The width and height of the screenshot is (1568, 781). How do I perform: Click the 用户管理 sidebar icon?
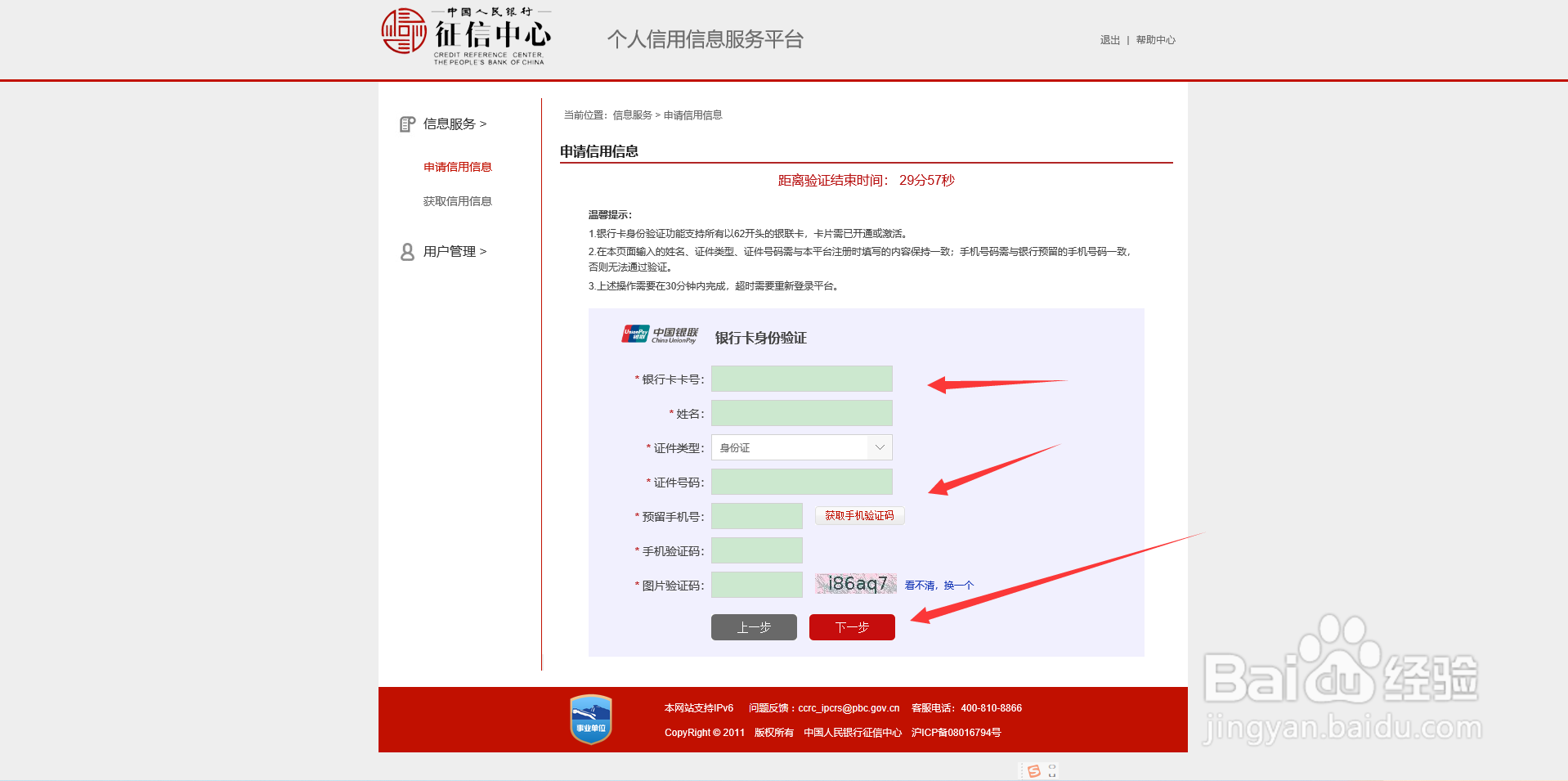click(x=407, y=251)
